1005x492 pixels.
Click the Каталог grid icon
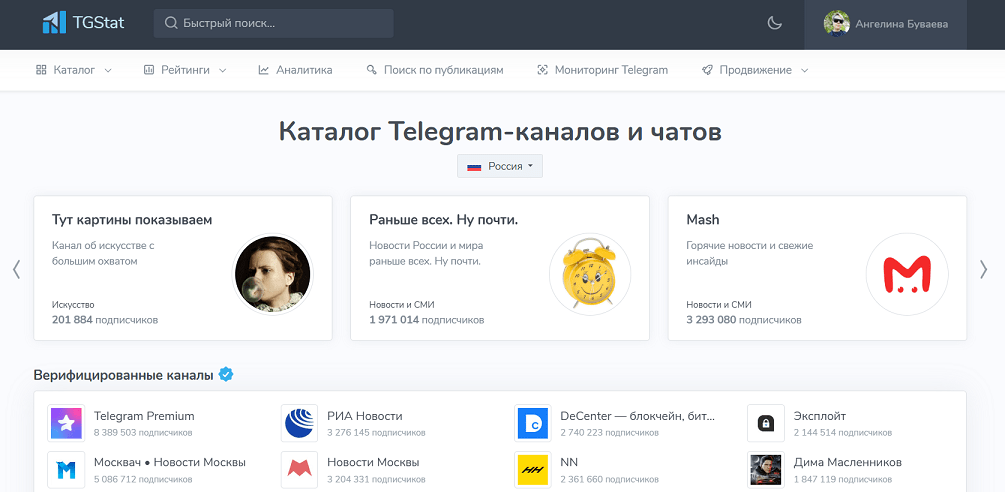click(41, 70)
